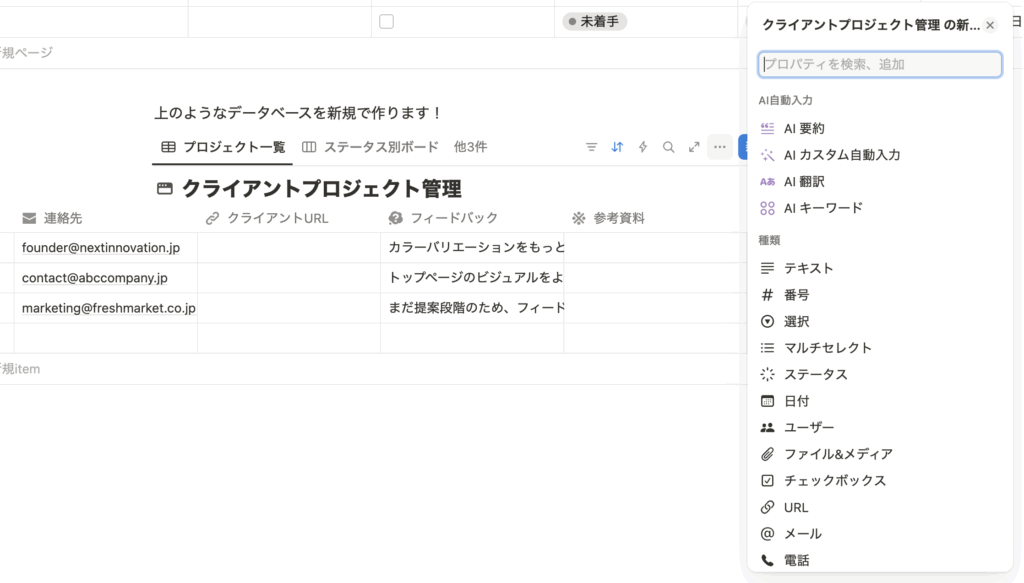This screenshot has width=1024, height=583.
Task: Choose AI キーワード property type
Action: (822, 208)
